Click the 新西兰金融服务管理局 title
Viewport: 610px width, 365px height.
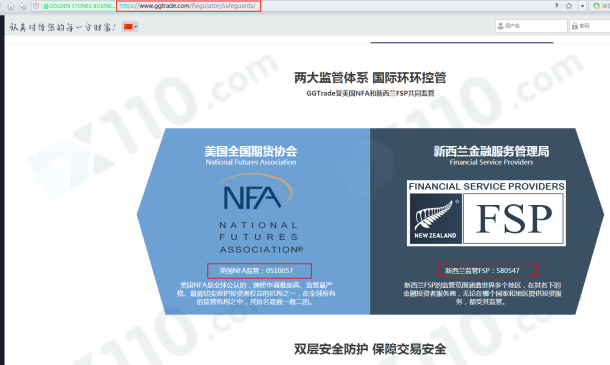(491, 151)
